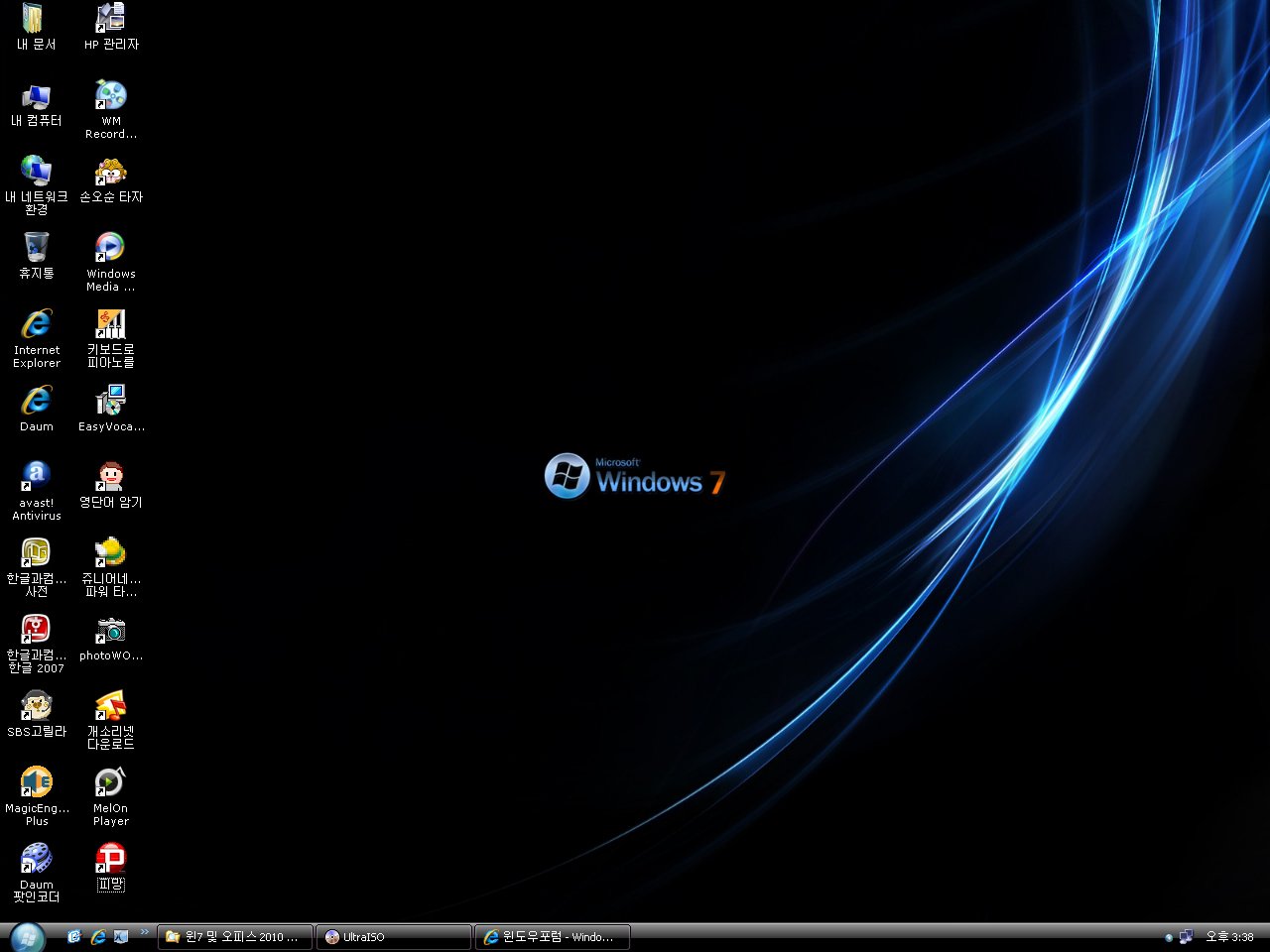Viewport: 1270px width, 952px height.
Task: Select the MelOn Player shortcut
Action: pos(111,796)
